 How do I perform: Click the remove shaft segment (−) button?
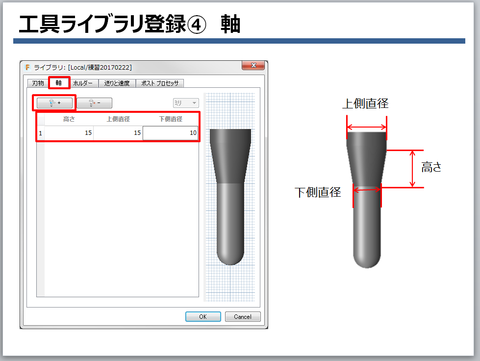coord(95,103)
